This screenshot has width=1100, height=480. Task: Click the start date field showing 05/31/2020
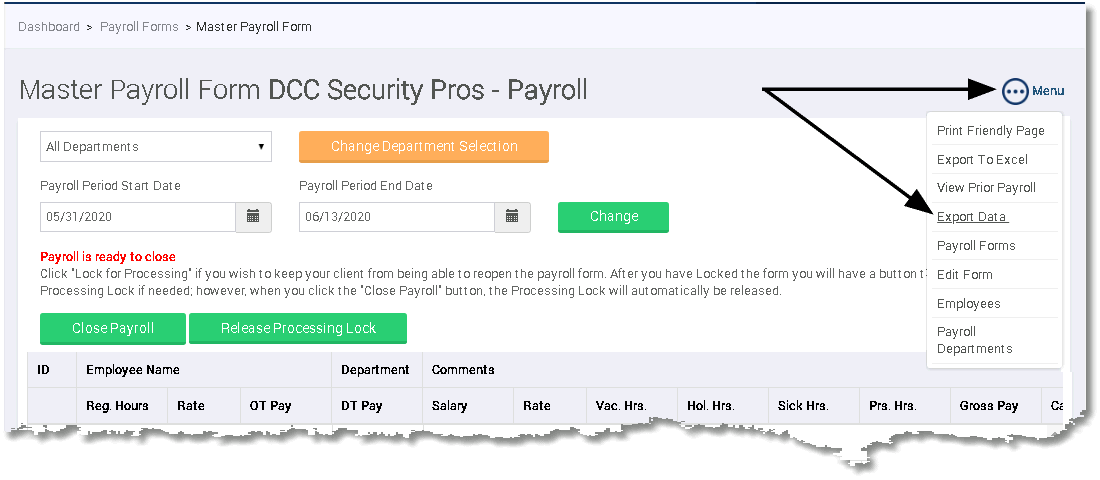[138, 217]
